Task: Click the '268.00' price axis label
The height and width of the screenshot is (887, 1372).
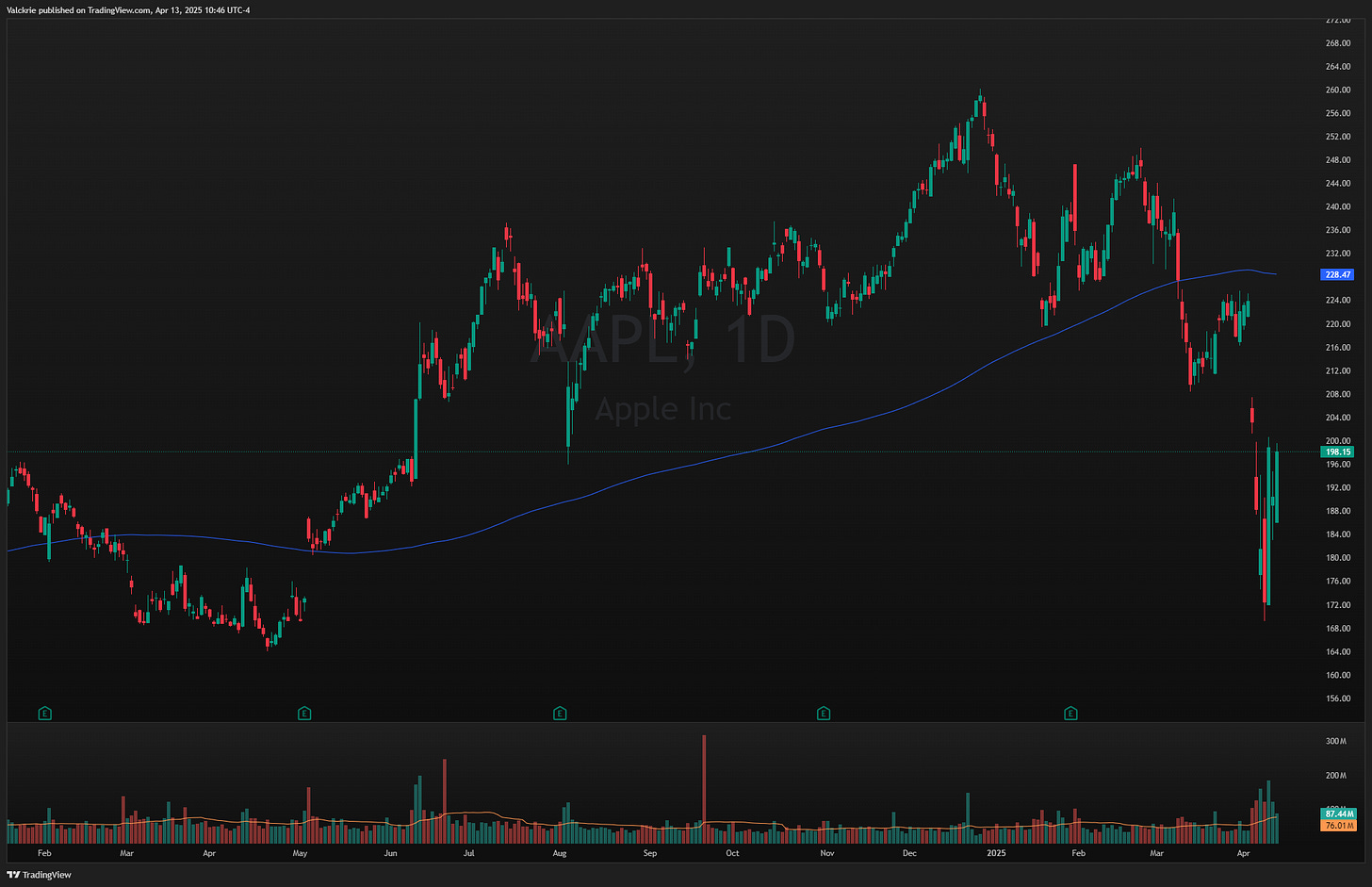Action: point(1338,42)
